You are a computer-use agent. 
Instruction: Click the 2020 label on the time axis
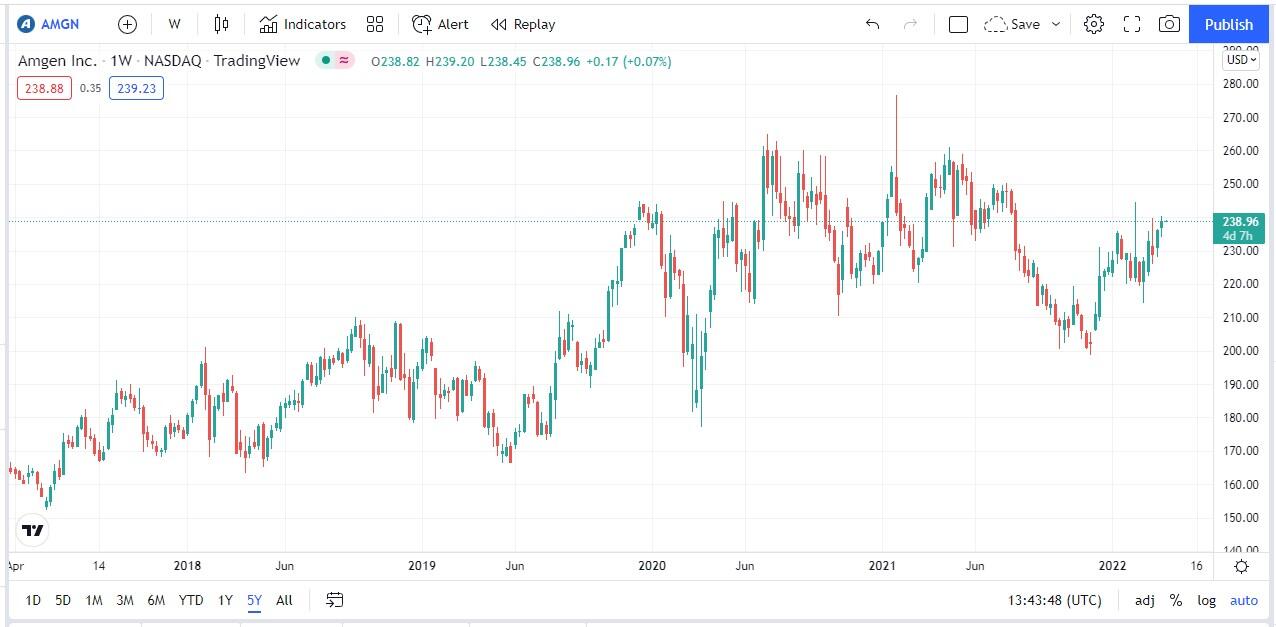(x=652, y=566)
